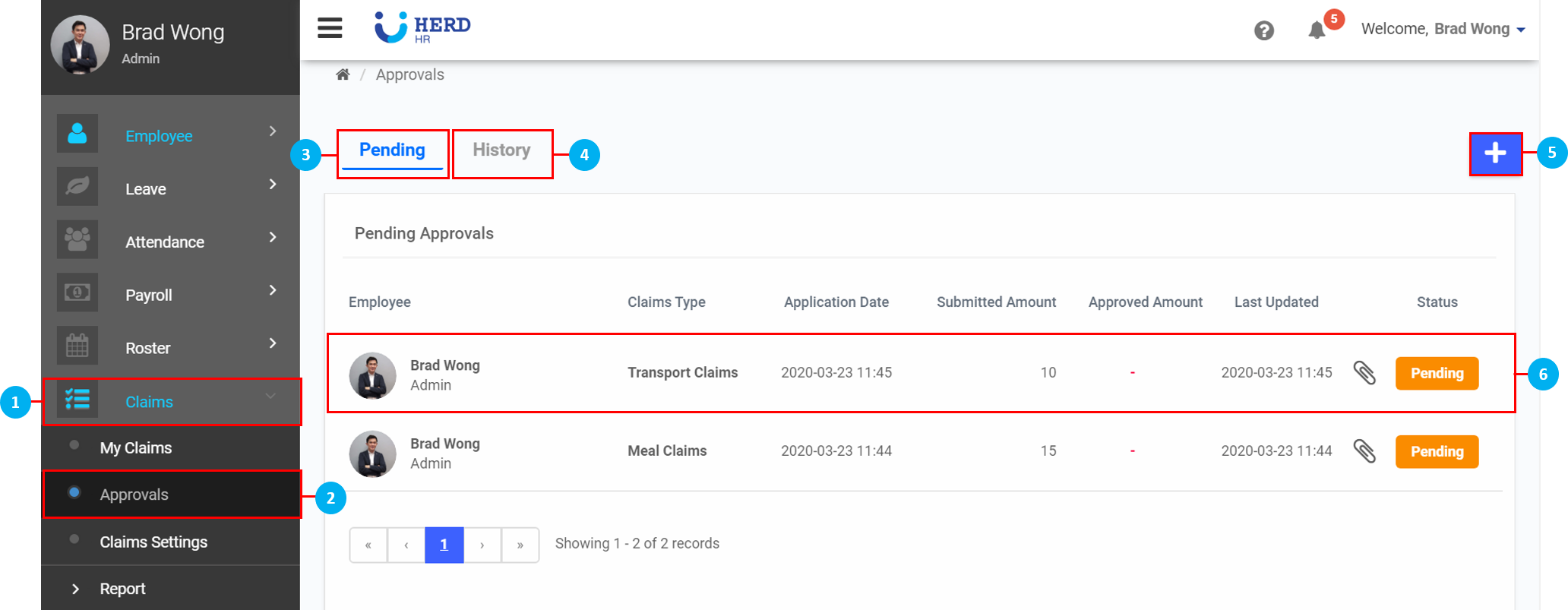Open attachment paperclip for Meal Claims
This screenshot has width=1568, height=610.
click(x=1364, y=451)
